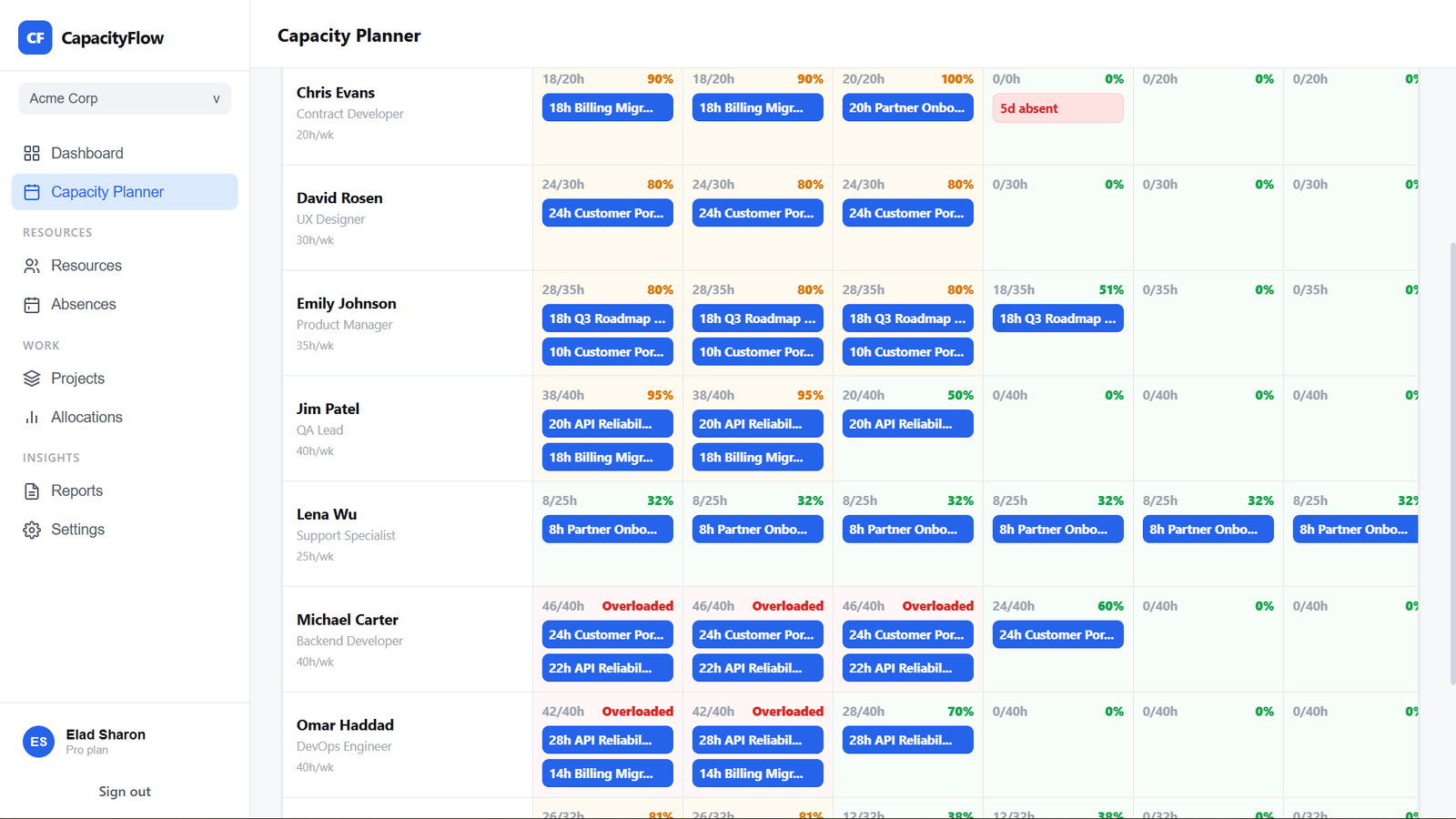Click Chris Evans' 100% utilization value
Viewport: 1456px width, 819px height.
(957, 79)
